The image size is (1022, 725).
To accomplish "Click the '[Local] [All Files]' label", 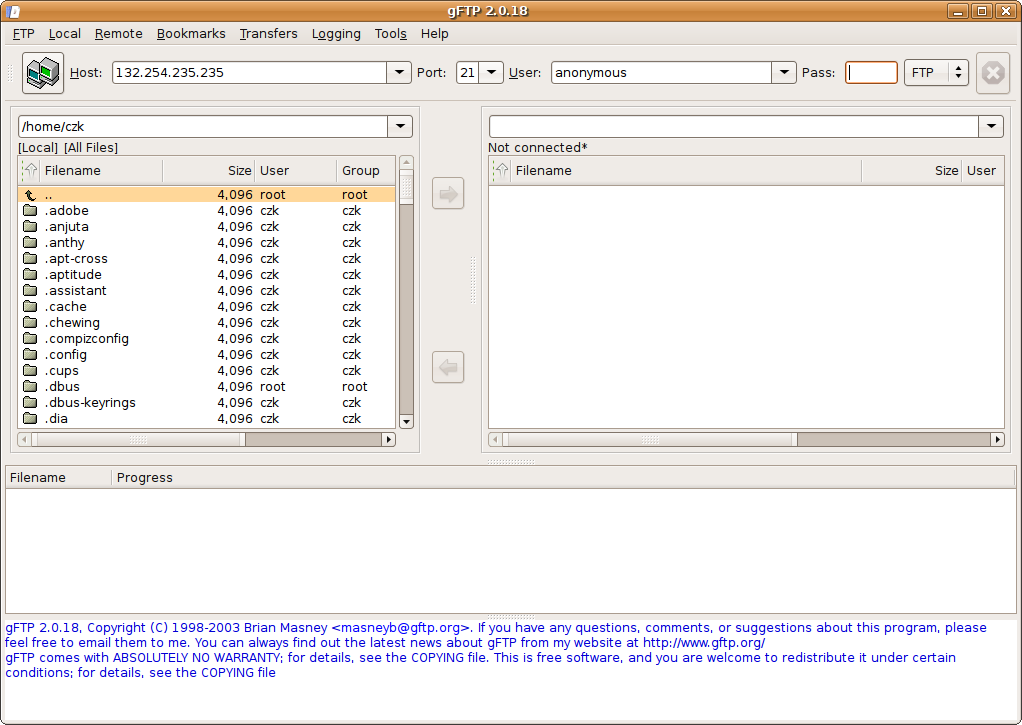I will click(x=68, y=147).
